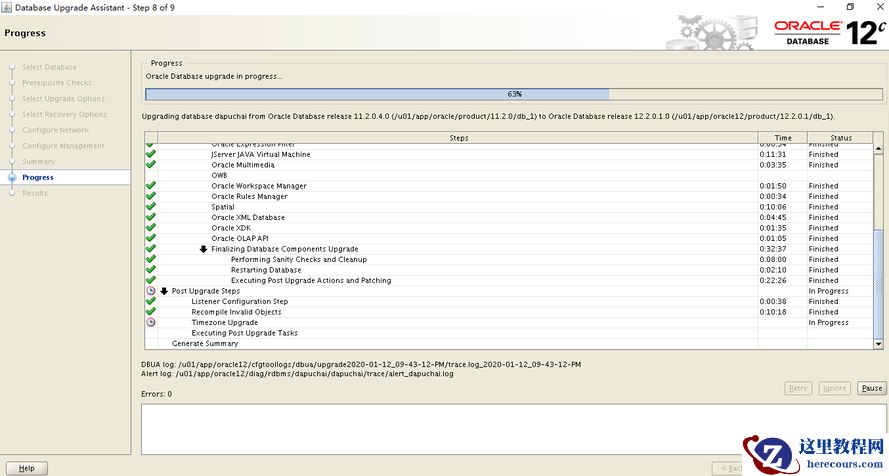Click green checkmark for Oracle Multimedia

[x=150, y=164]
